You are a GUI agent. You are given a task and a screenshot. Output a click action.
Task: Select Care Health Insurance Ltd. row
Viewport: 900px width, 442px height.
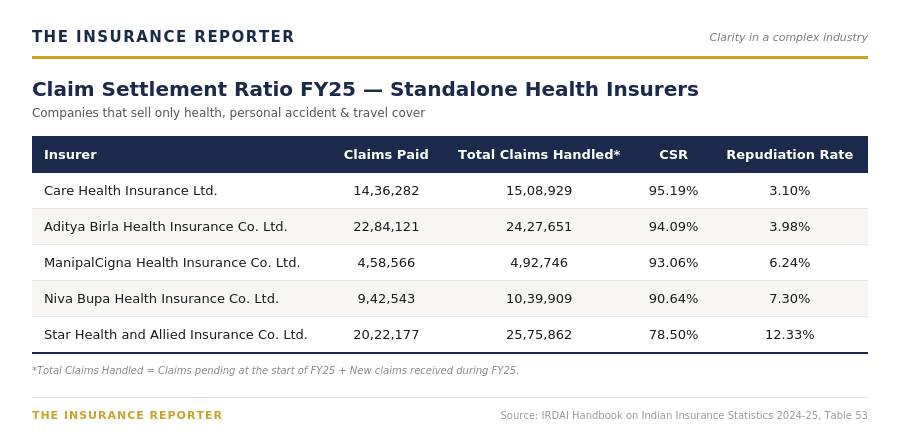[450, 191]
